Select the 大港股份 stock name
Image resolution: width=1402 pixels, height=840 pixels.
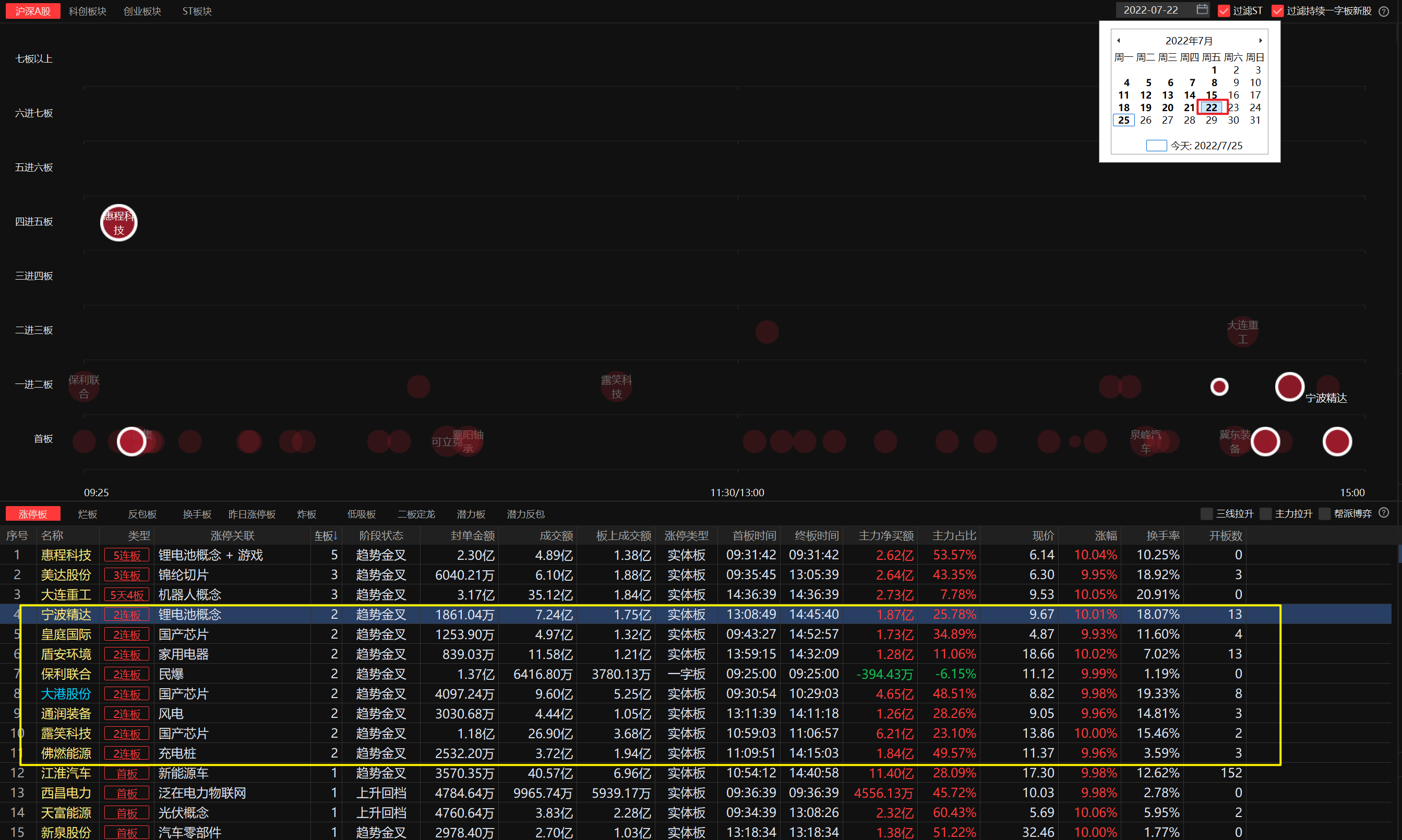coord(66,694)
